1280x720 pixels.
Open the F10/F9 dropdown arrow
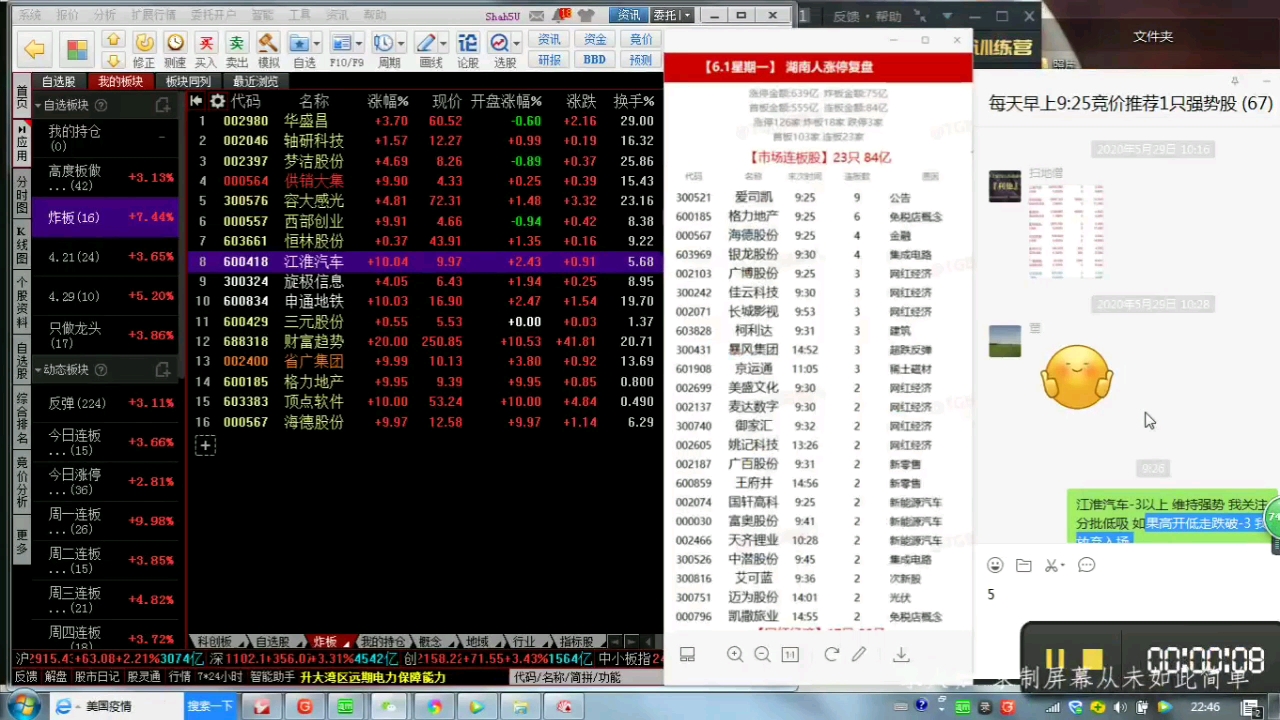pos(358,44)
